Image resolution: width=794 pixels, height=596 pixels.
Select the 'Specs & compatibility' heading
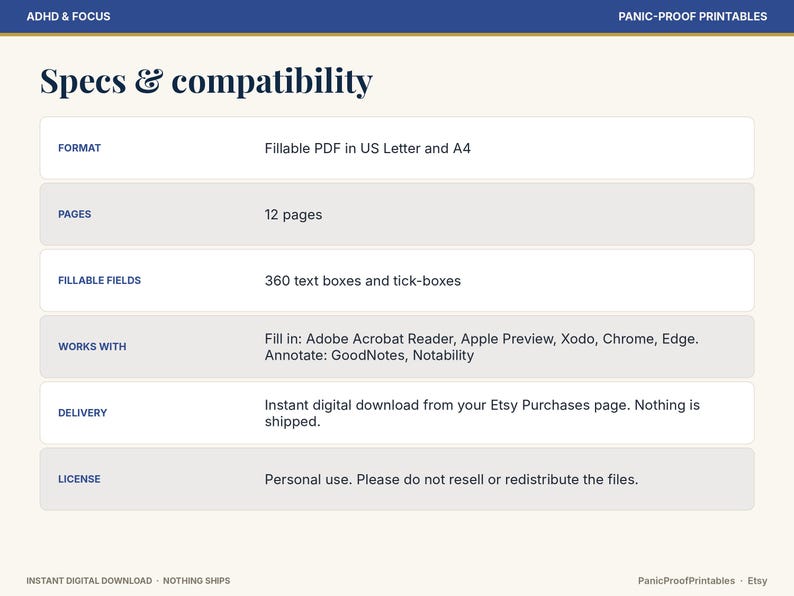pyautogui.click(x=206, y=81)
